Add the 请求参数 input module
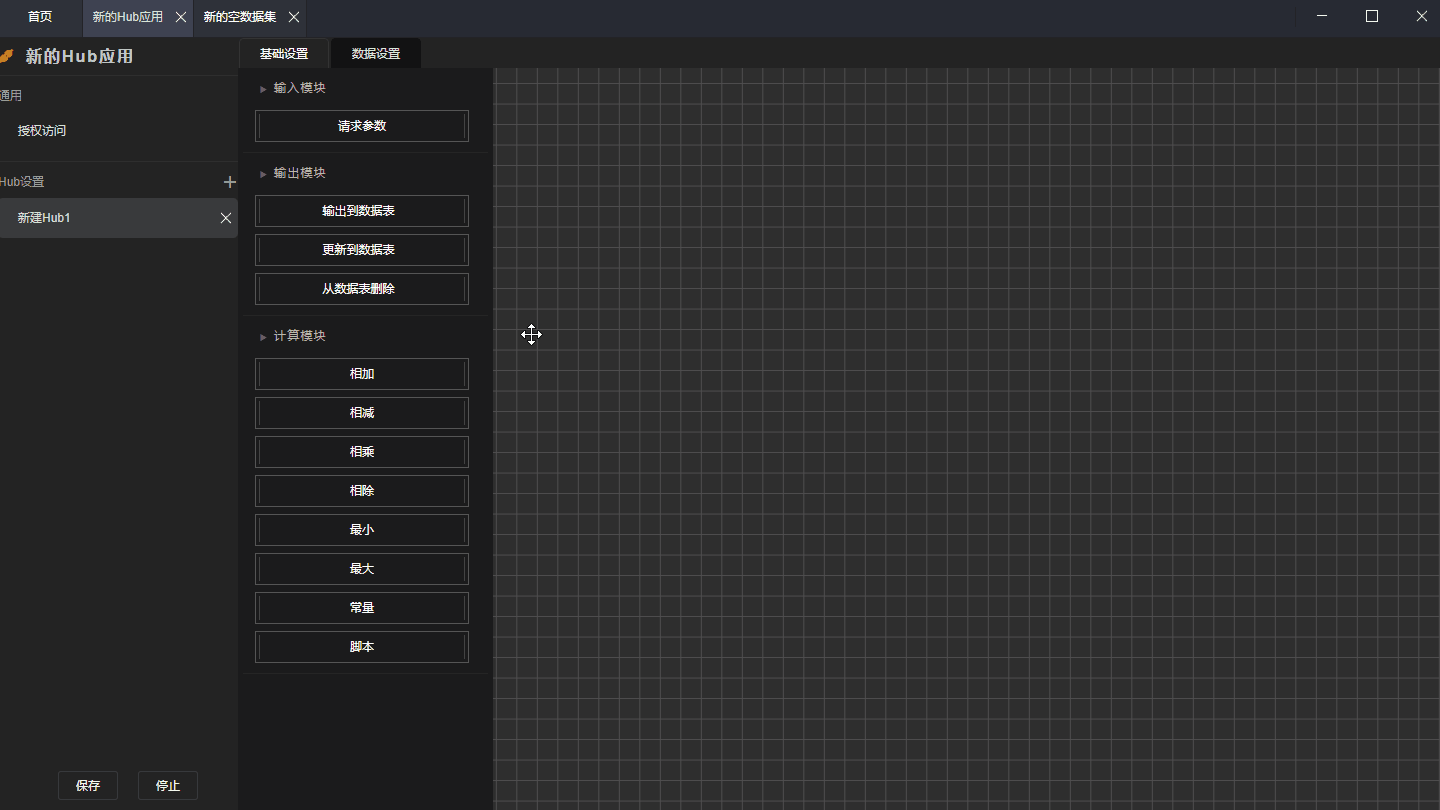The width and height of the screenshot is (1440, 810). click(362, 126)
